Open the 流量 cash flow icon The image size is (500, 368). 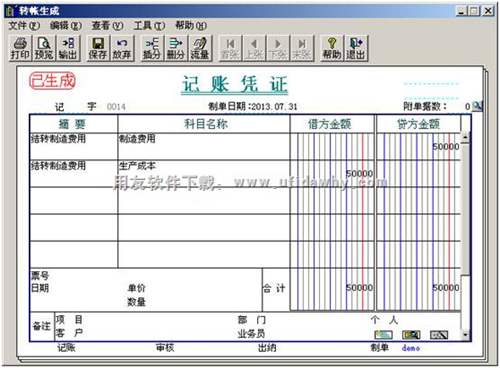point(200,48)
